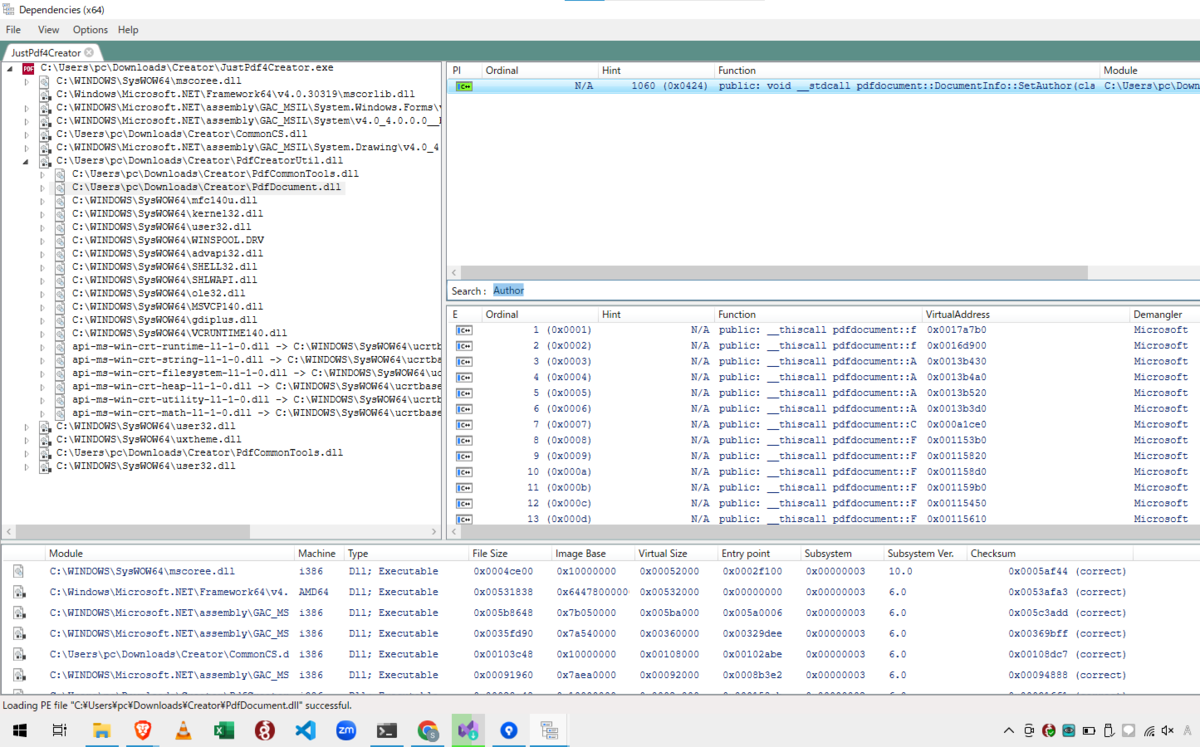1200x747 pixels.
Task: Open VLC media player from taskbar
Action: coord(183,730)
